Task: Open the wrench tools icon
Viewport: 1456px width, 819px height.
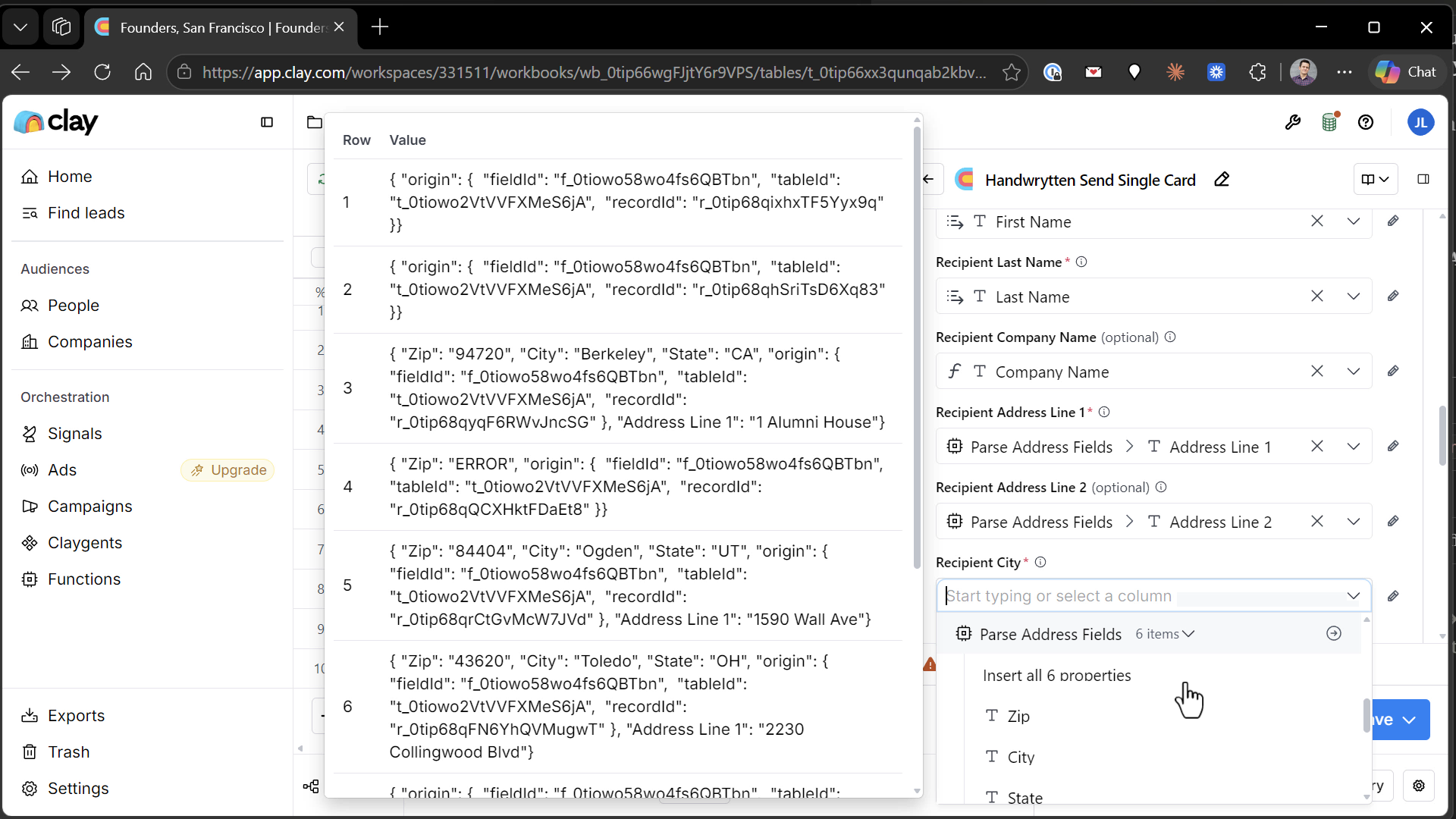Action: tap(1293, 122)
